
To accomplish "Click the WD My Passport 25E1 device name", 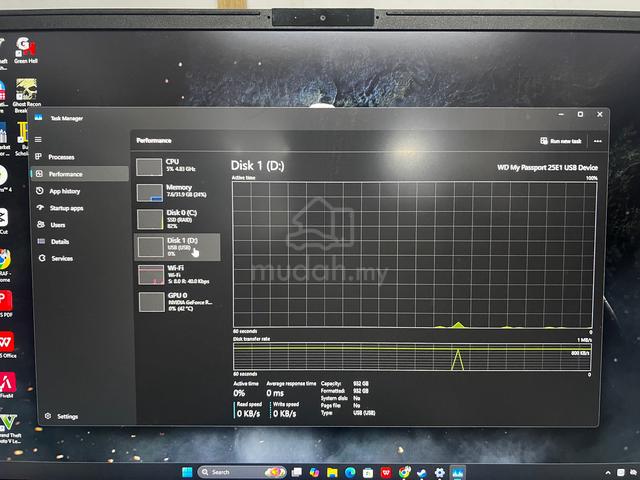I will pos(547,167).
